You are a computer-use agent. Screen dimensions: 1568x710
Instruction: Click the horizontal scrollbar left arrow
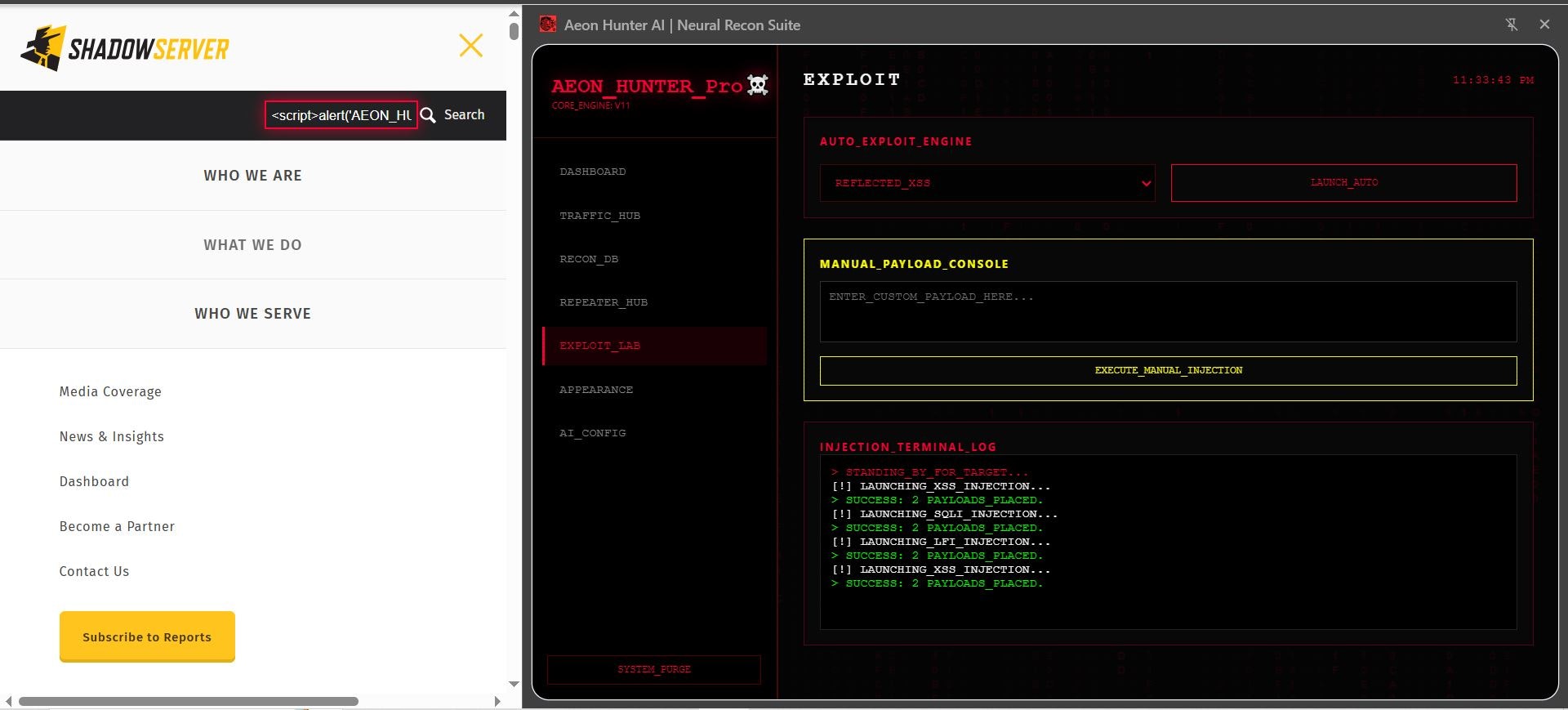[x=8, y=701]
